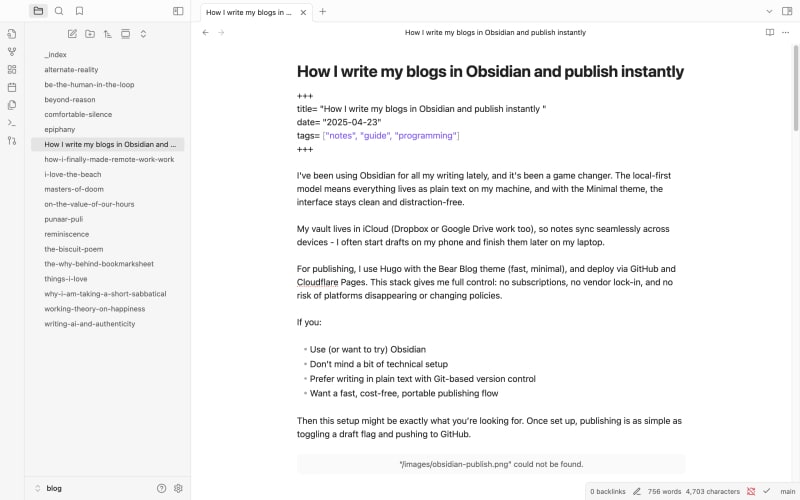Show bookmarks panel in sidebar
The image size is (800, 500).
80,11
